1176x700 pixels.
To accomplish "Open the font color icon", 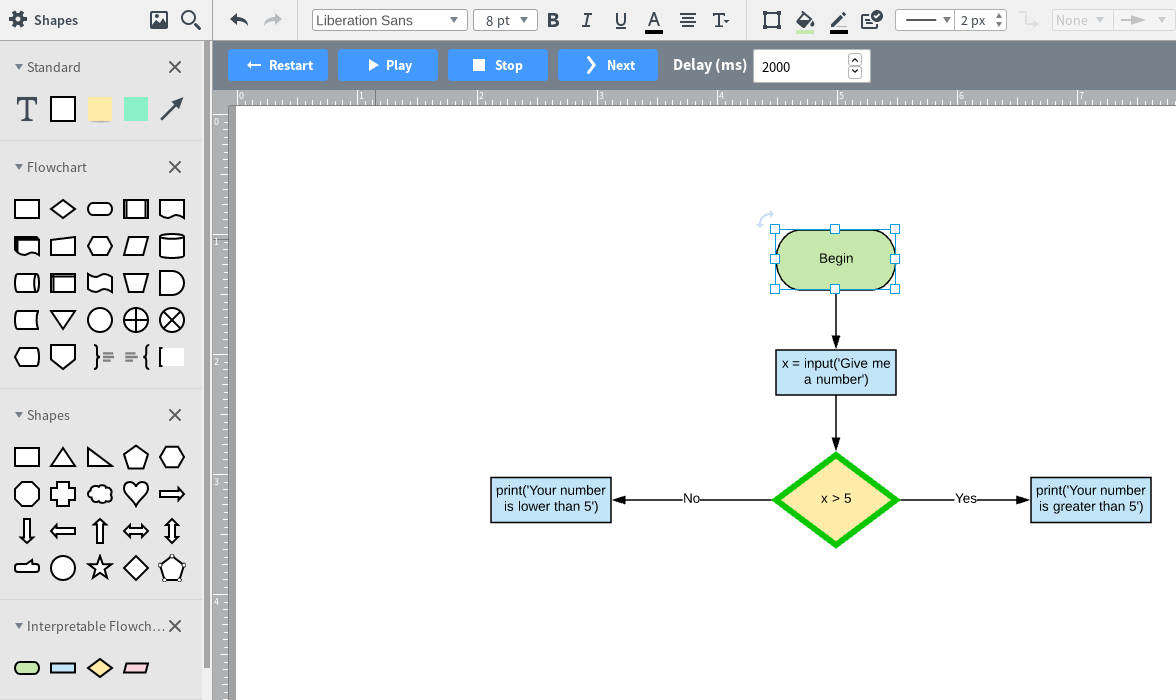I will pyautogui.click(x=653, y=20).
